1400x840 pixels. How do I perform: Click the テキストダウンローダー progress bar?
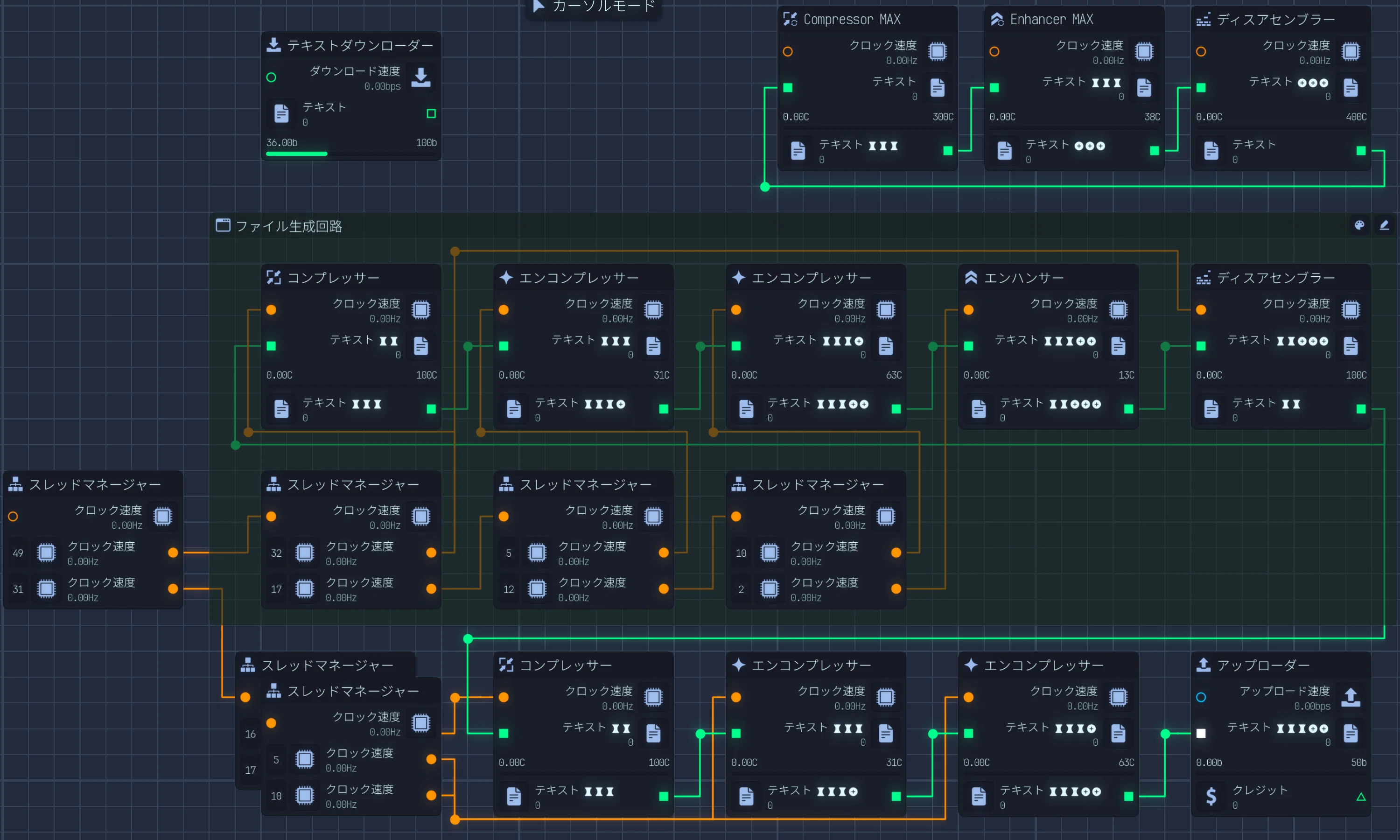click(x=351, y=154)
